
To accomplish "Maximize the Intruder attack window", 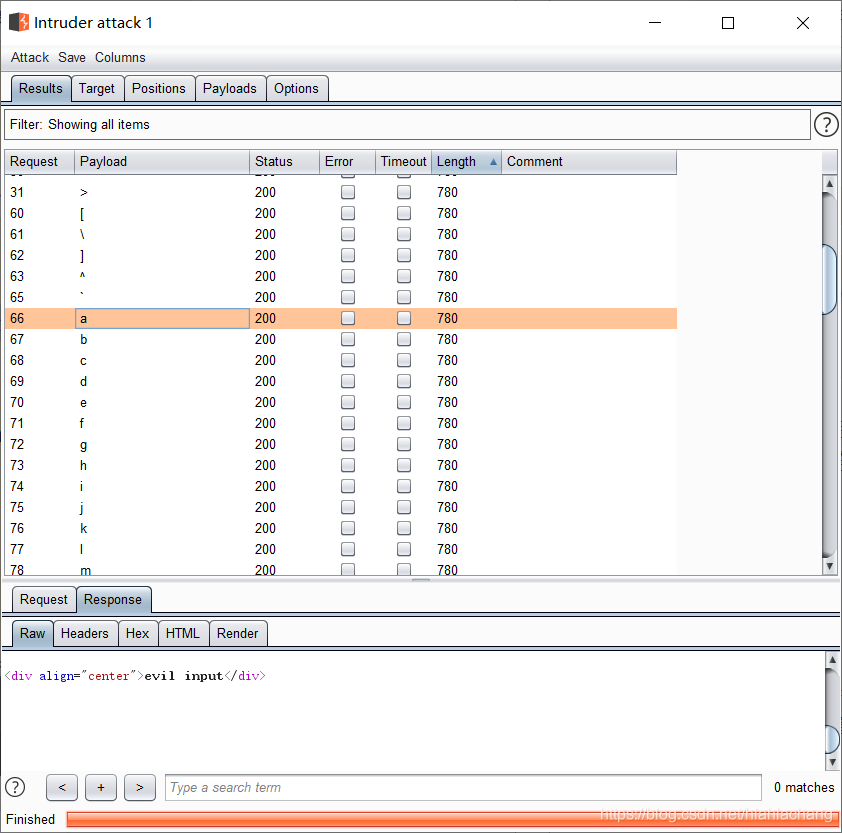I will pyautogui.click(x=728, y=23).
